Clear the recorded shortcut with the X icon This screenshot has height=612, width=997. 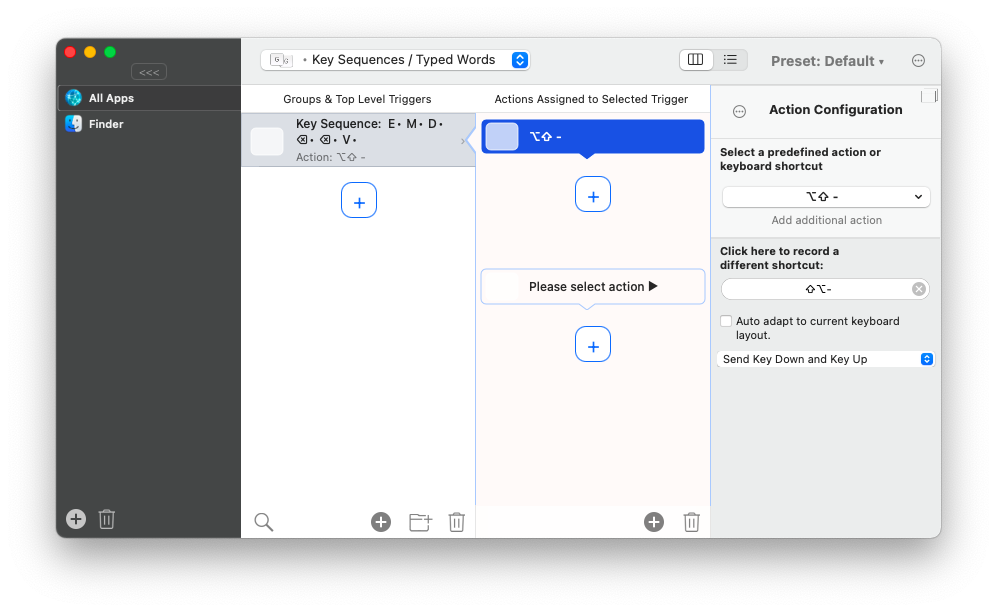coord(918,288)
